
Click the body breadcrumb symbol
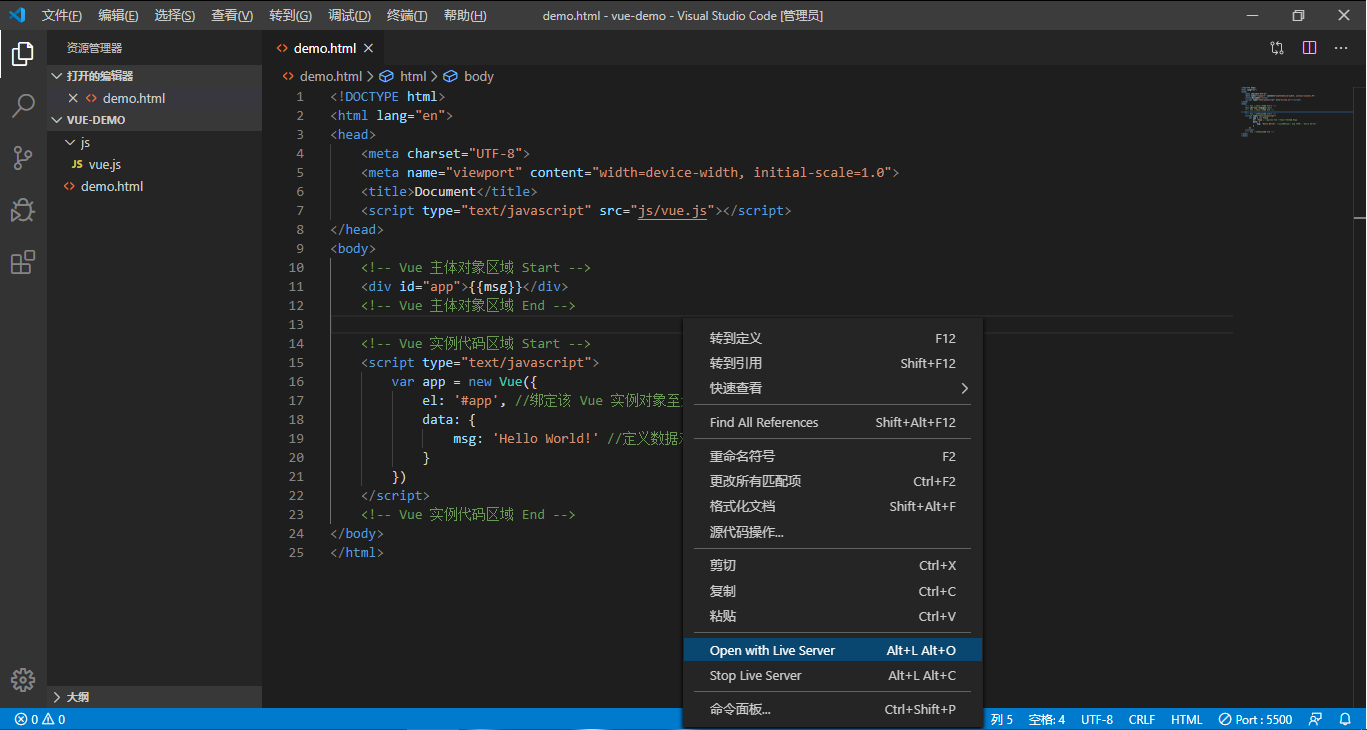click(x=468, y=76)
